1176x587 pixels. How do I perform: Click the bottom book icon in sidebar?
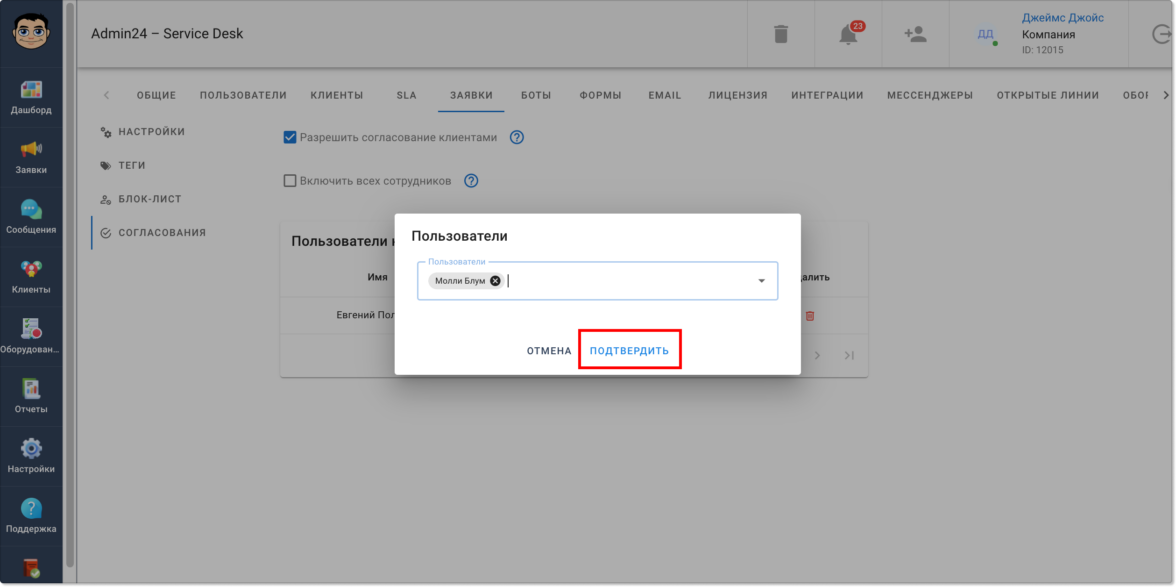(x=31, y=568)
